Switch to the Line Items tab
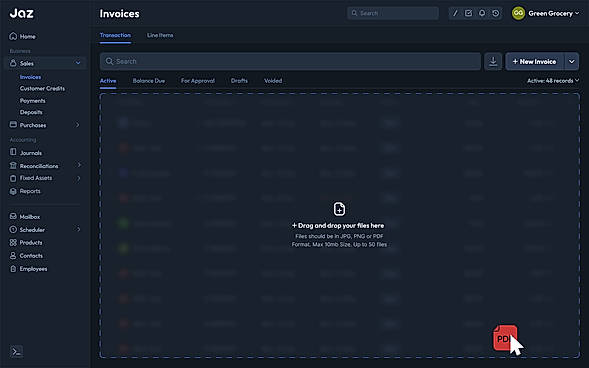This screenshot has height=368, width=589. click(160, 35)
